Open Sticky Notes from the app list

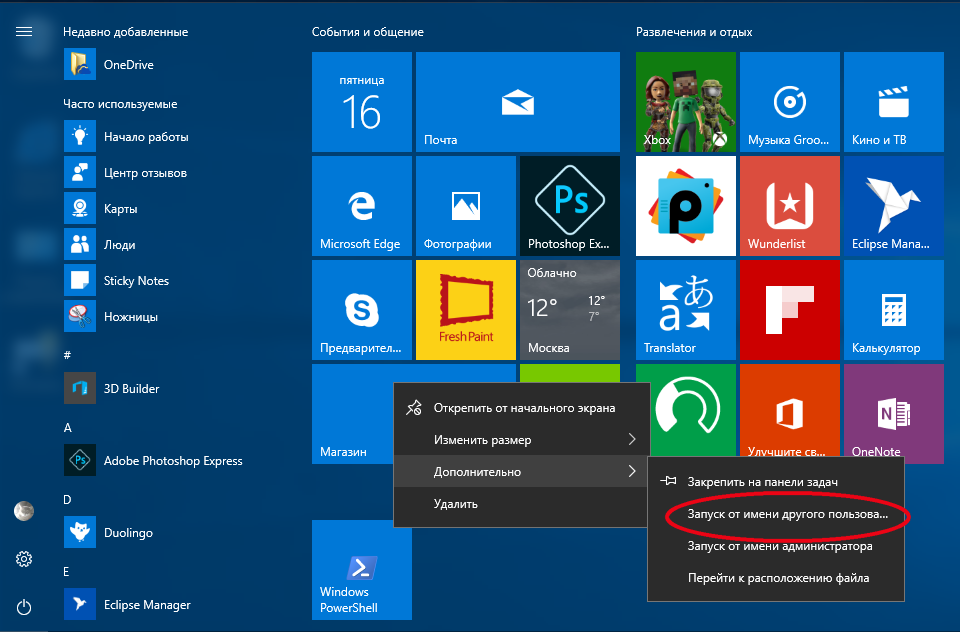pyautogui.click(x=136, y=281)
